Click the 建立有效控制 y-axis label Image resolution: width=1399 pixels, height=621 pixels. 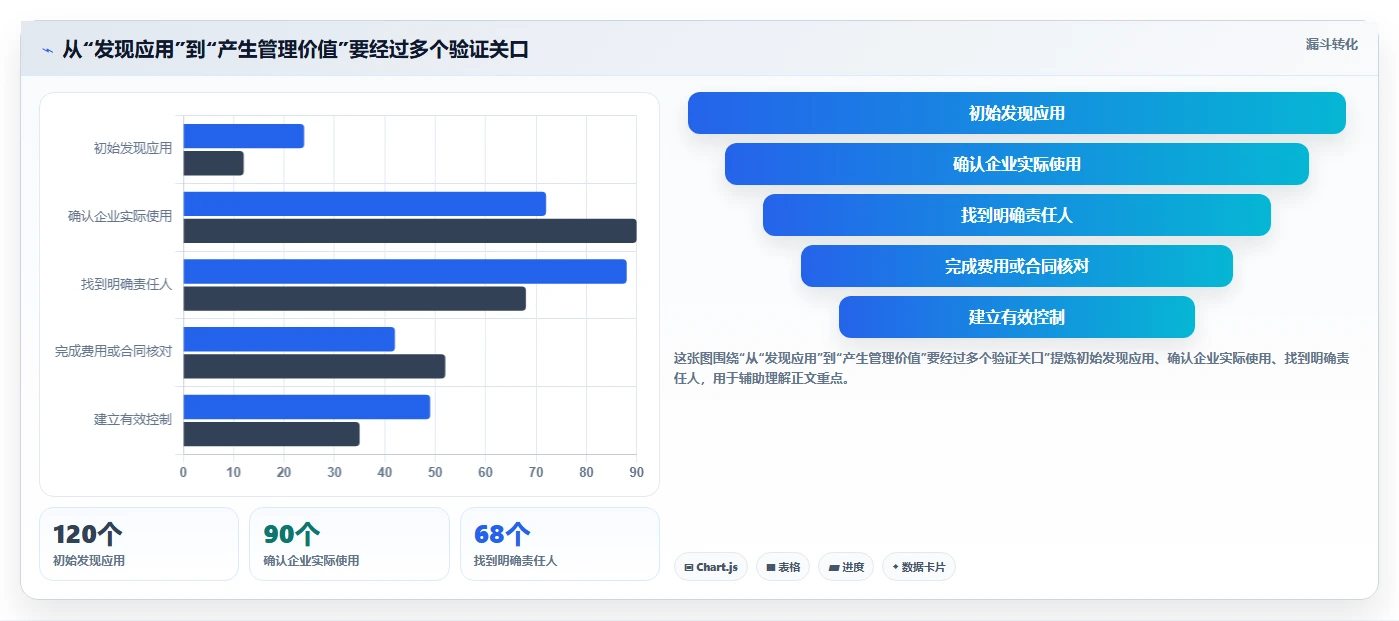click(133, 419)
